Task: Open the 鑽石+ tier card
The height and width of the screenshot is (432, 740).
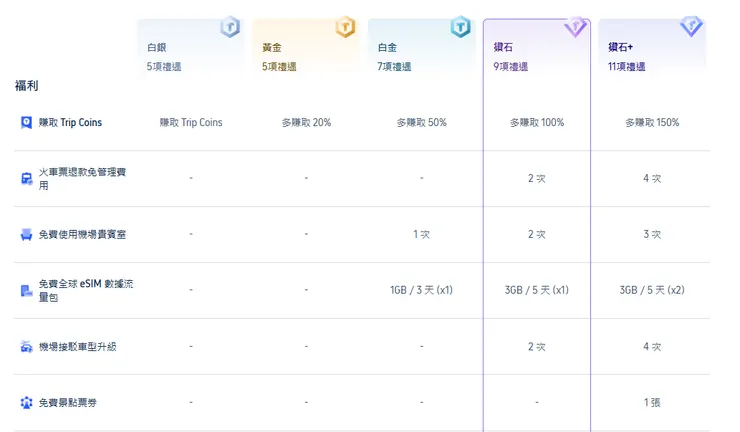Action: click(651, 55)
